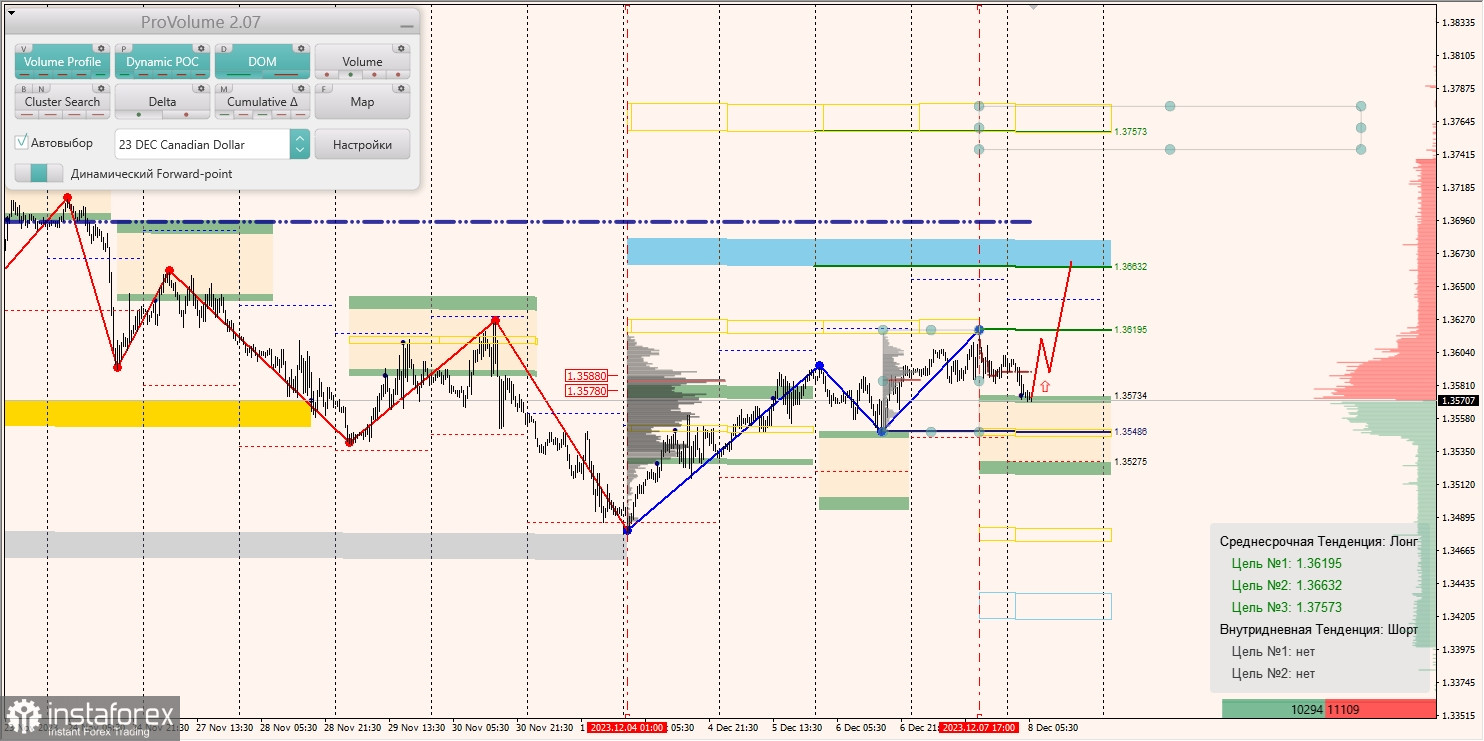1484x741 pixels.
Task: Enable the Map indicator
Action: coord(362,102)
